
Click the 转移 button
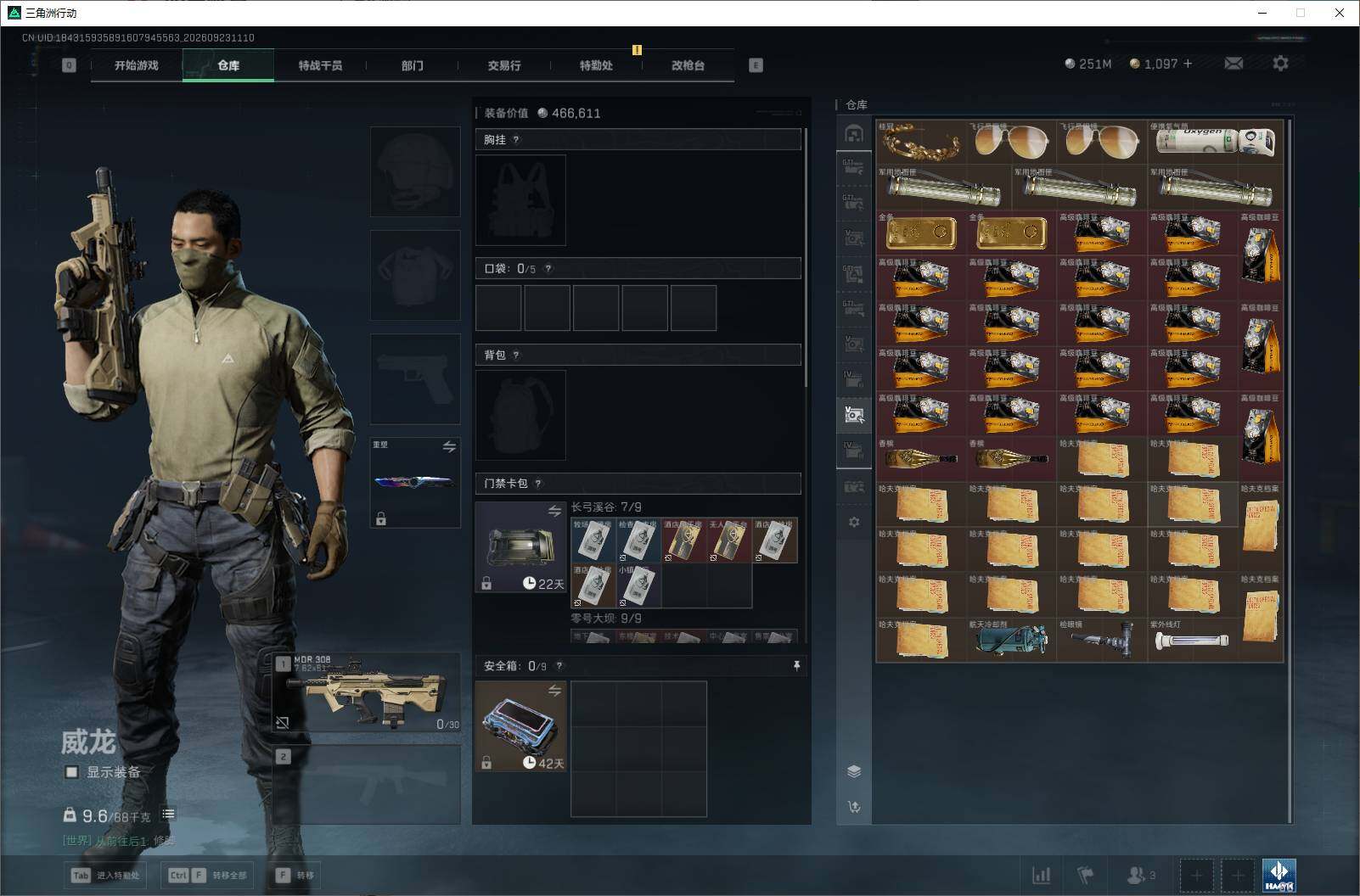[295, 876]
